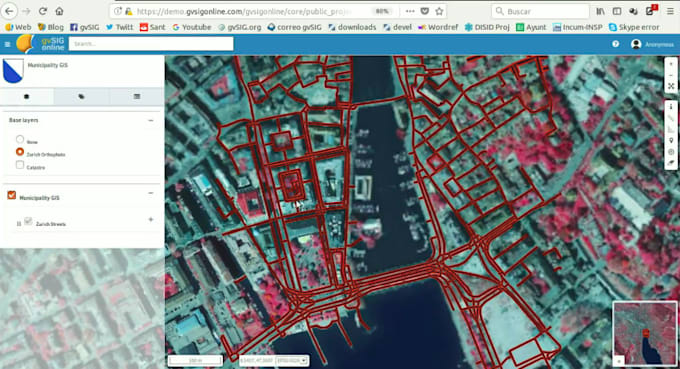The height and width of the screenshot is (369, 680).
Task: Switch to the legend tab
Action: tap(81, 96)
